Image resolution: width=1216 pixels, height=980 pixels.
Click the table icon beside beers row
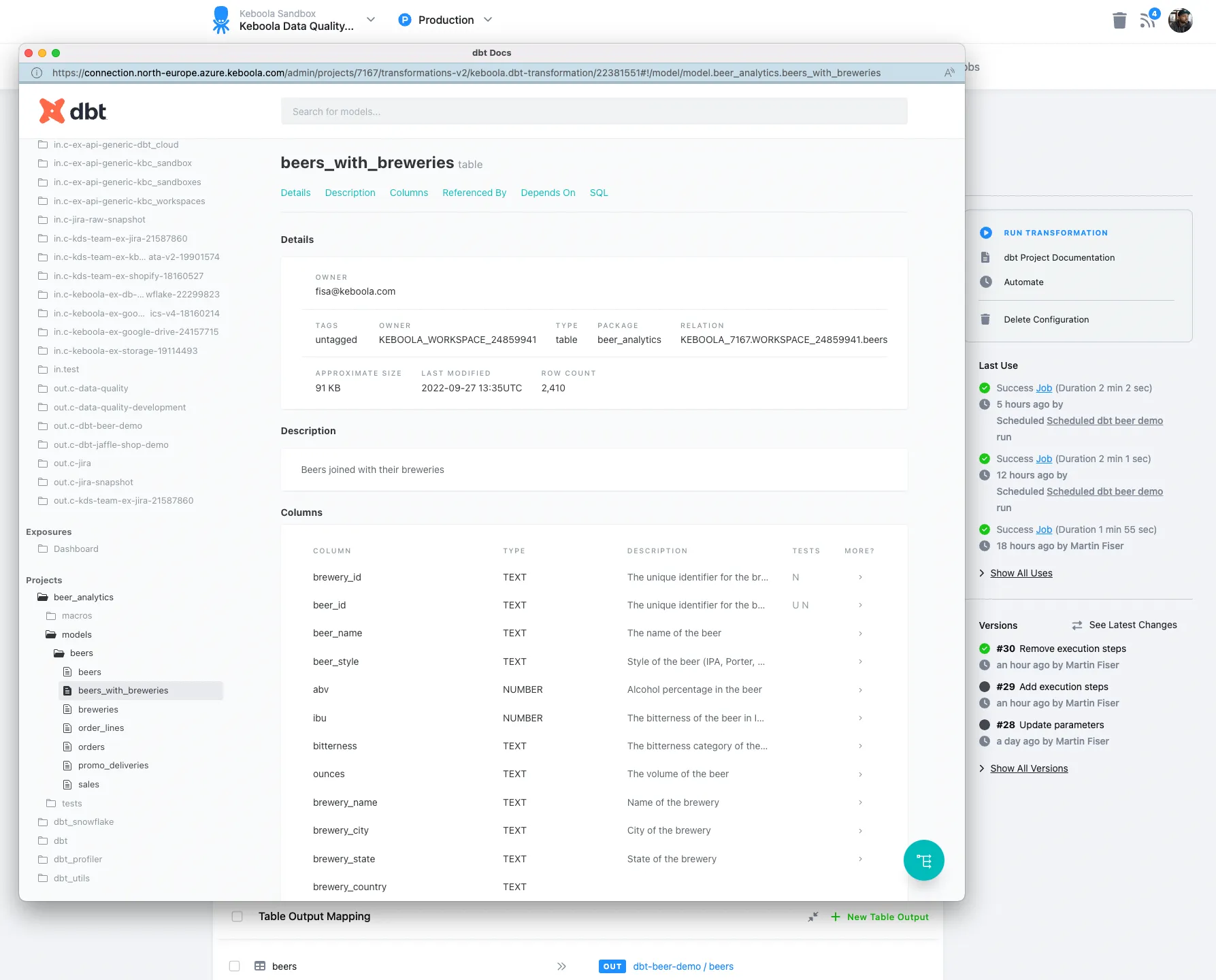click(260, 966)
